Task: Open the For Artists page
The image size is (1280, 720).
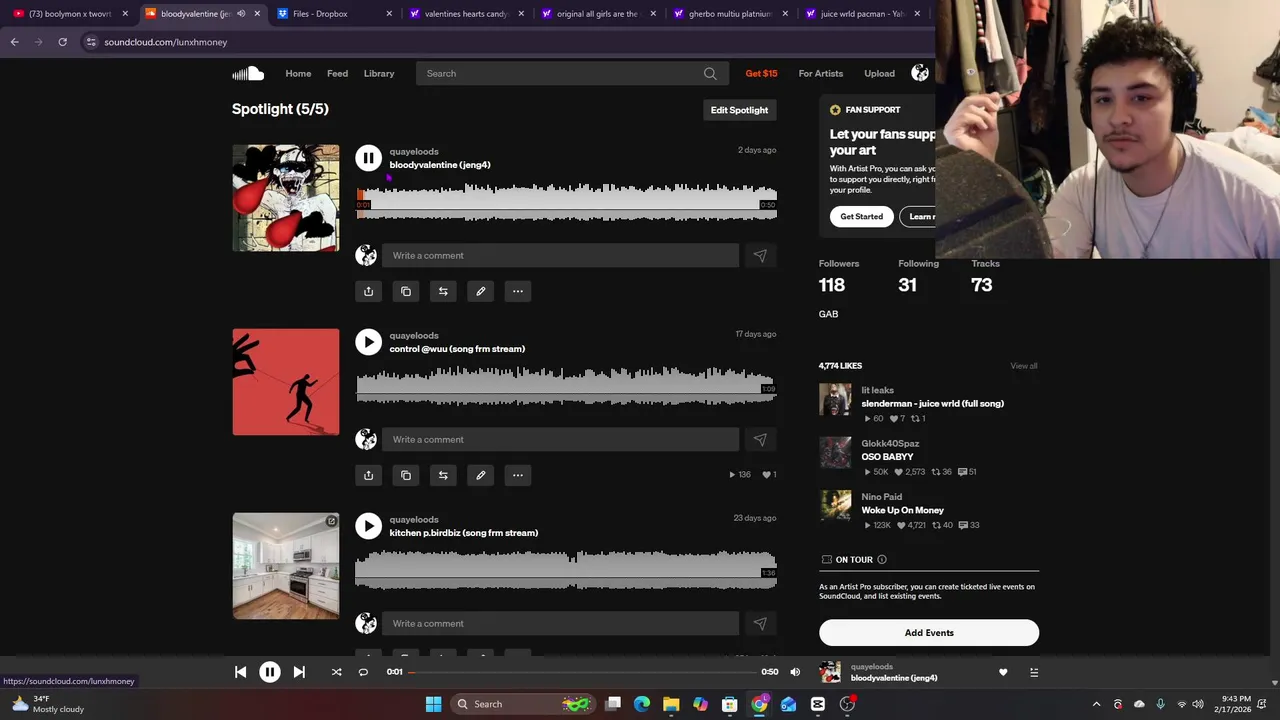Action: (821, 73)
